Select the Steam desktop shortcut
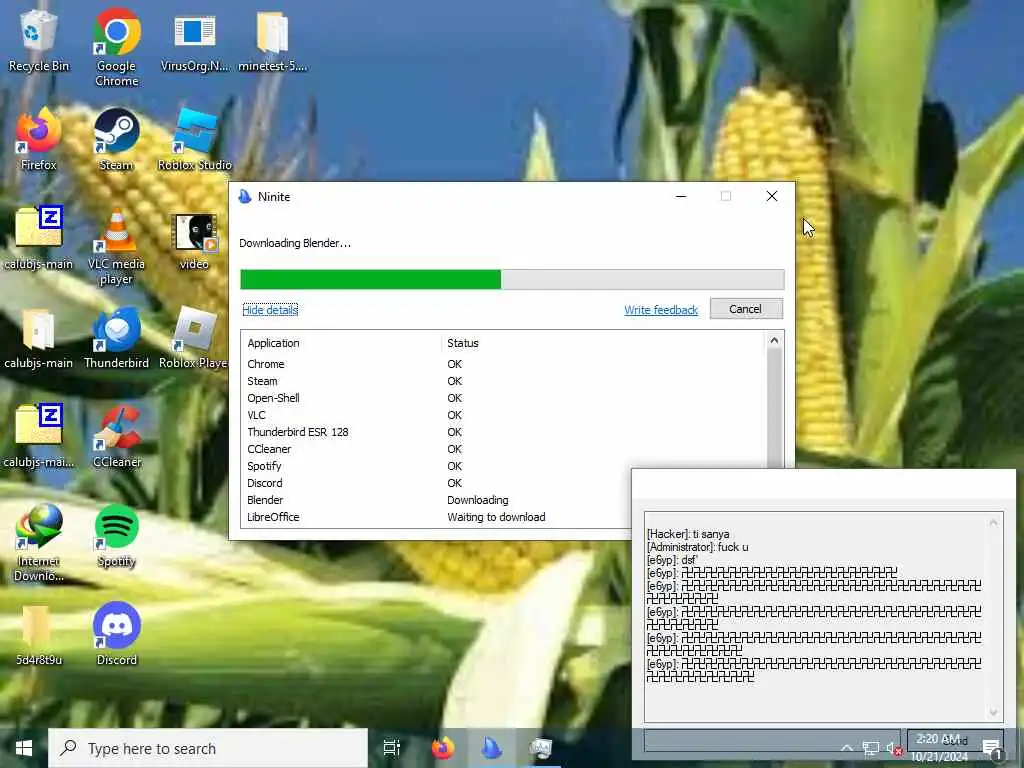 coord(116,140)
